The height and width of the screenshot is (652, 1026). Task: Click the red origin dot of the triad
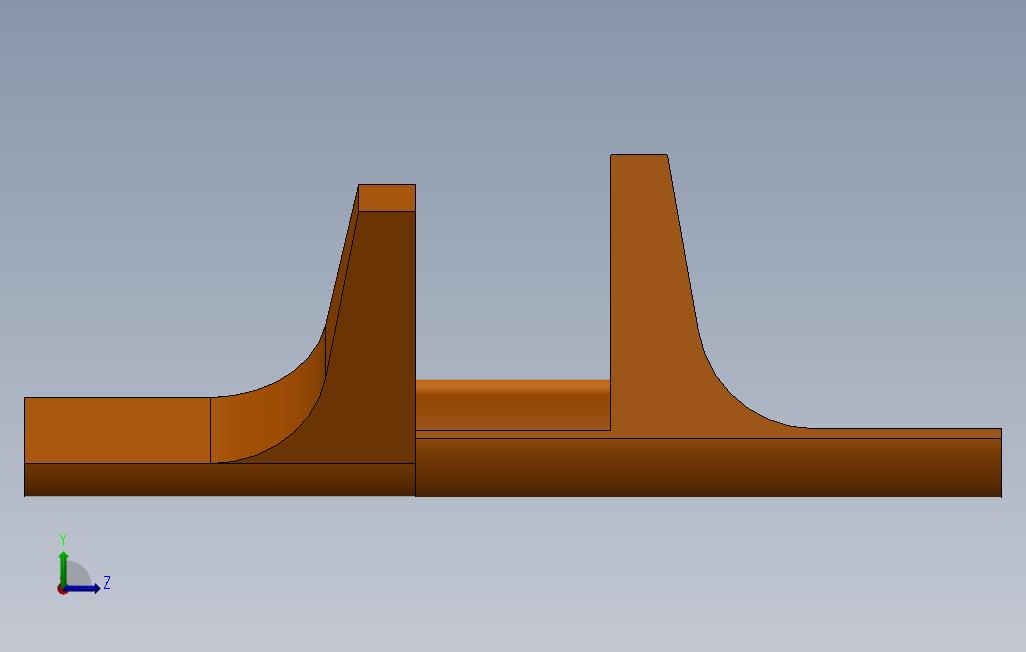(62, 590)
